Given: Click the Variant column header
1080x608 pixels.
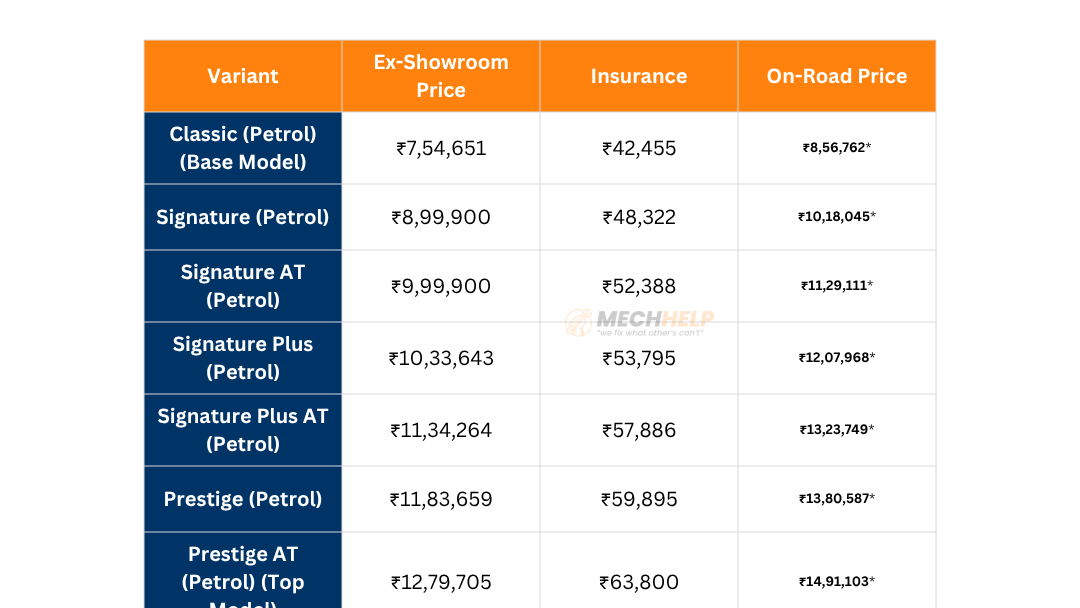Looking at the screenshot, I should point(243,76).
